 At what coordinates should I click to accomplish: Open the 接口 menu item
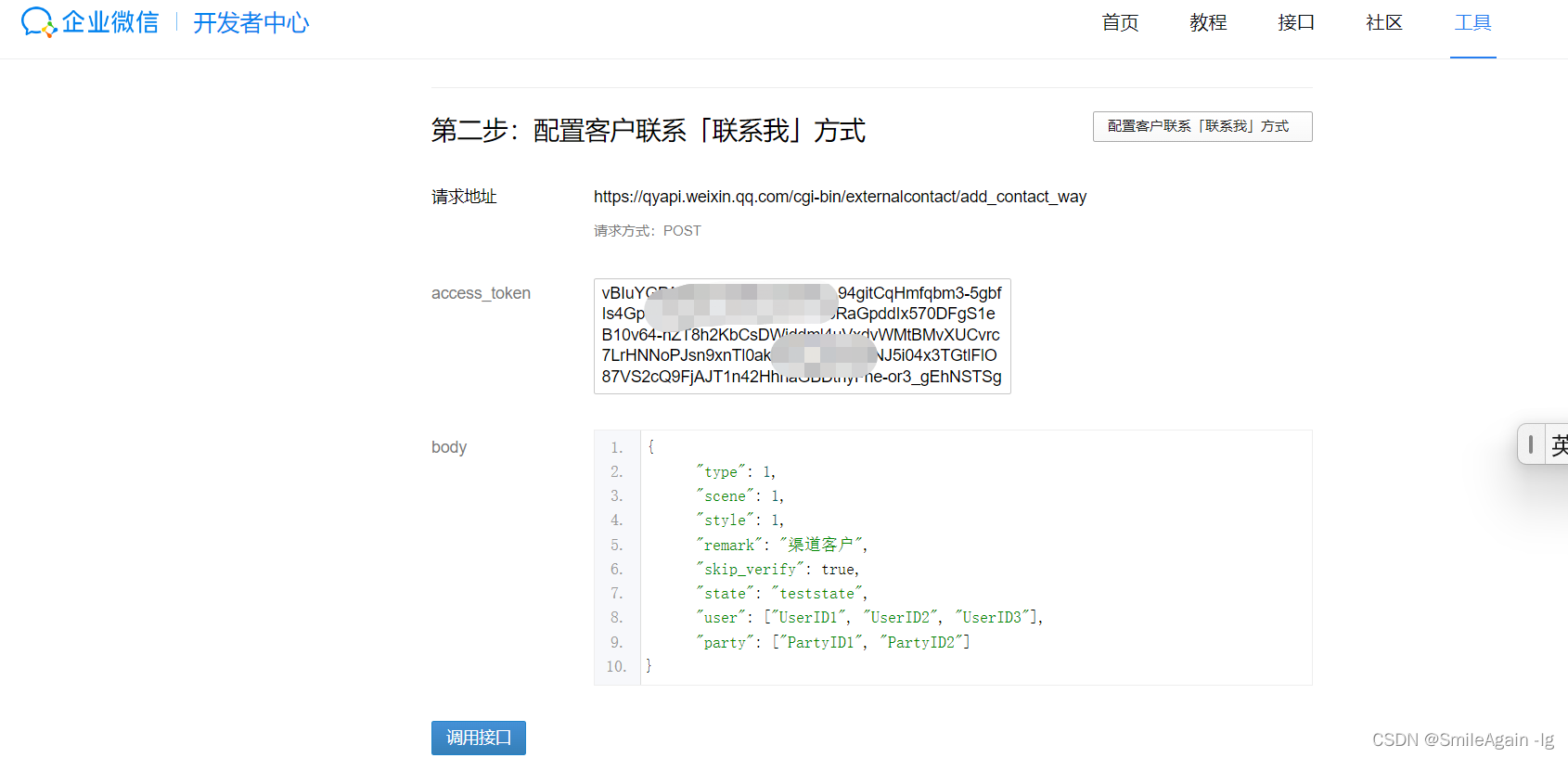point(1296,23)
